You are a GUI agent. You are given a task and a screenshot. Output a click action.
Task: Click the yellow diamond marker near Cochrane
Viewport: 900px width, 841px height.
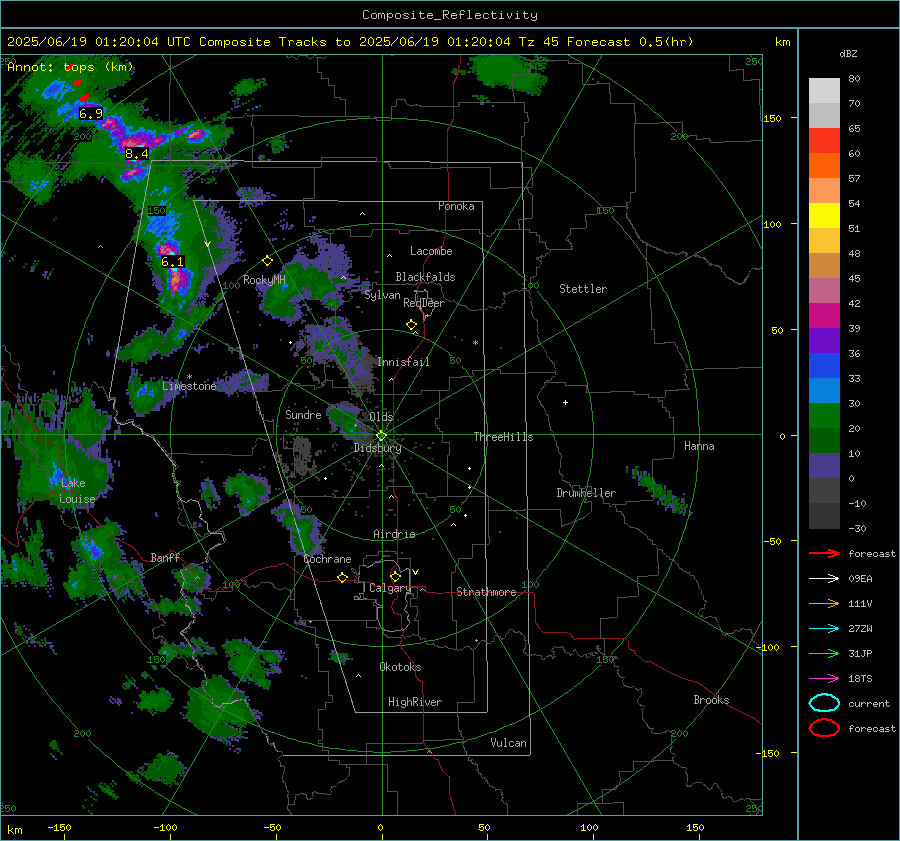click(x=342, y=577)
